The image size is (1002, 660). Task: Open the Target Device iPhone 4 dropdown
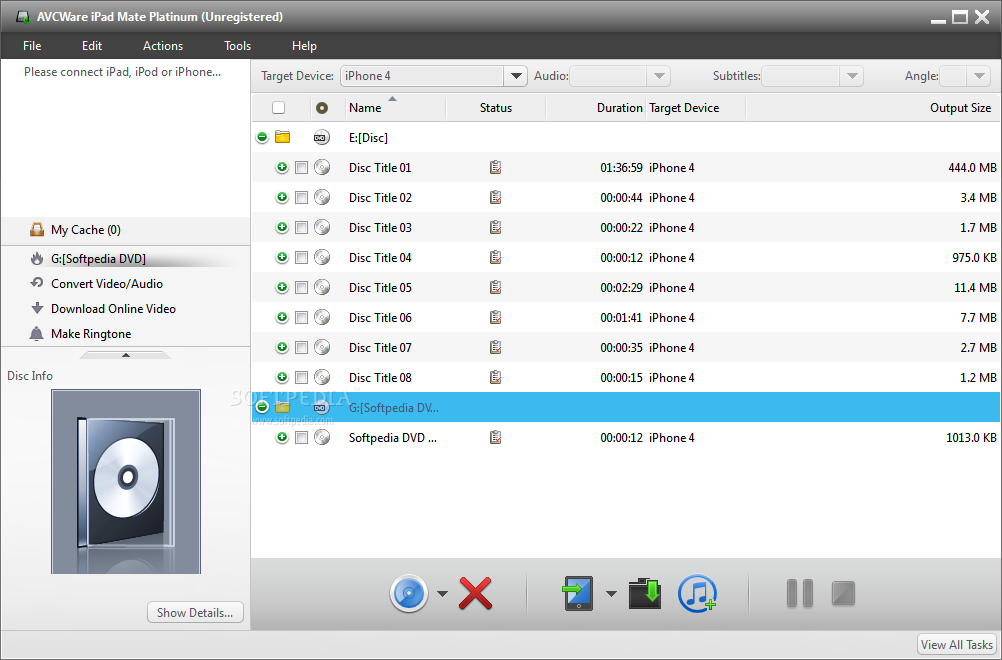(x=515, y=76)
